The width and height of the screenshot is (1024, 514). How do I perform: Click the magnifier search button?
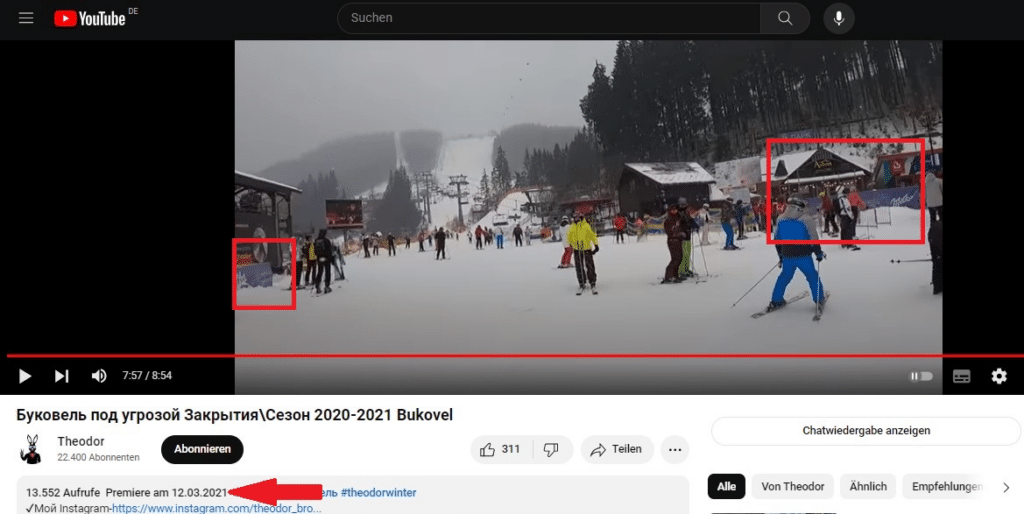(785, 18)
